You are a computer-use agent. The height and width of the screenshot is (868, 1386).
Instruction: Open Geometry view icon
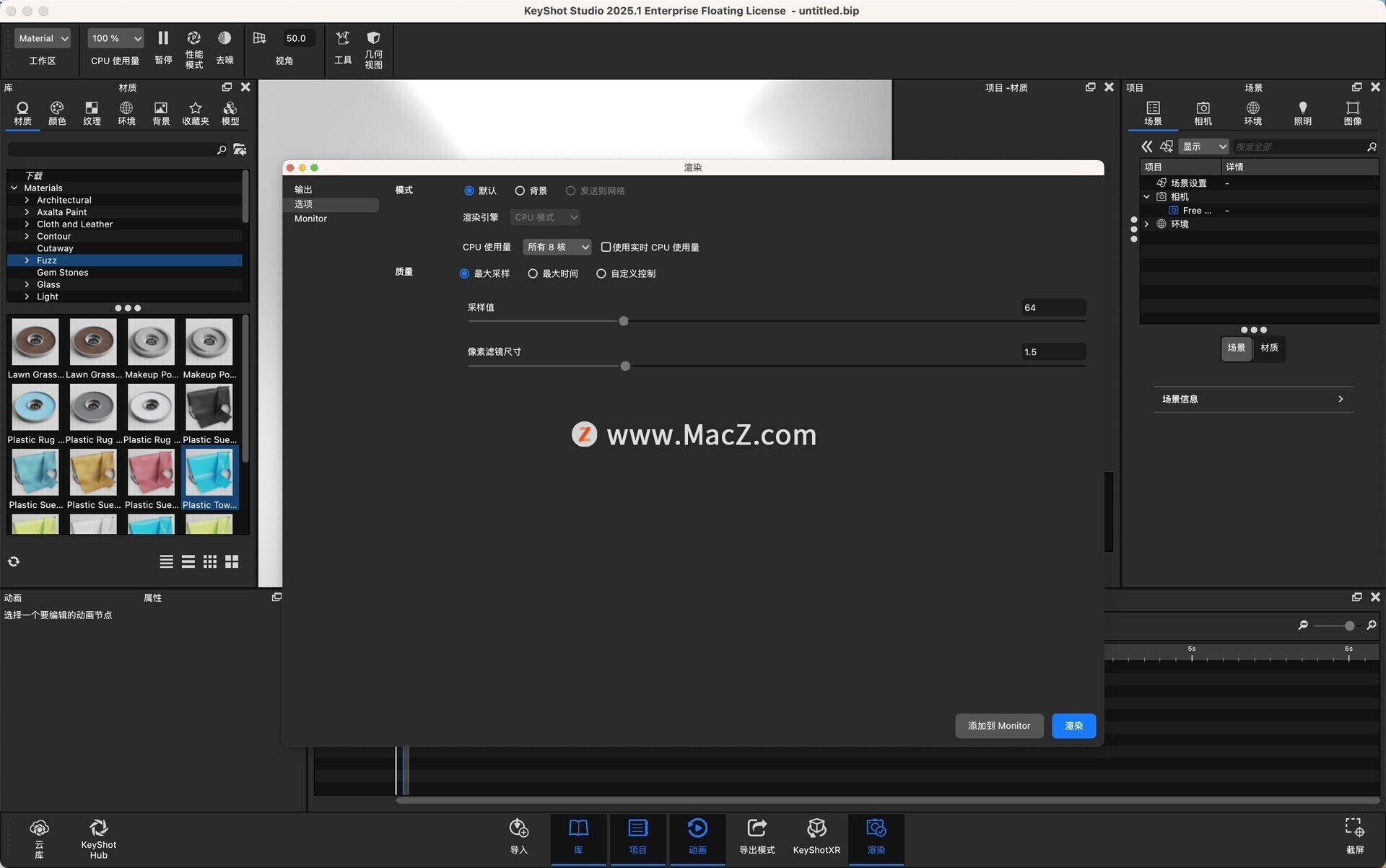(x=373, y=38)
